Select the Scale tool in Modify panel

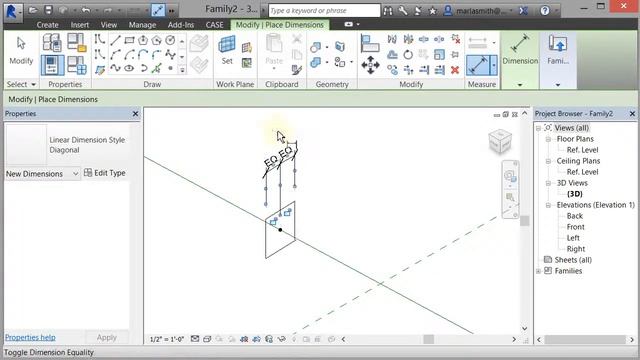tap(439, 54)
